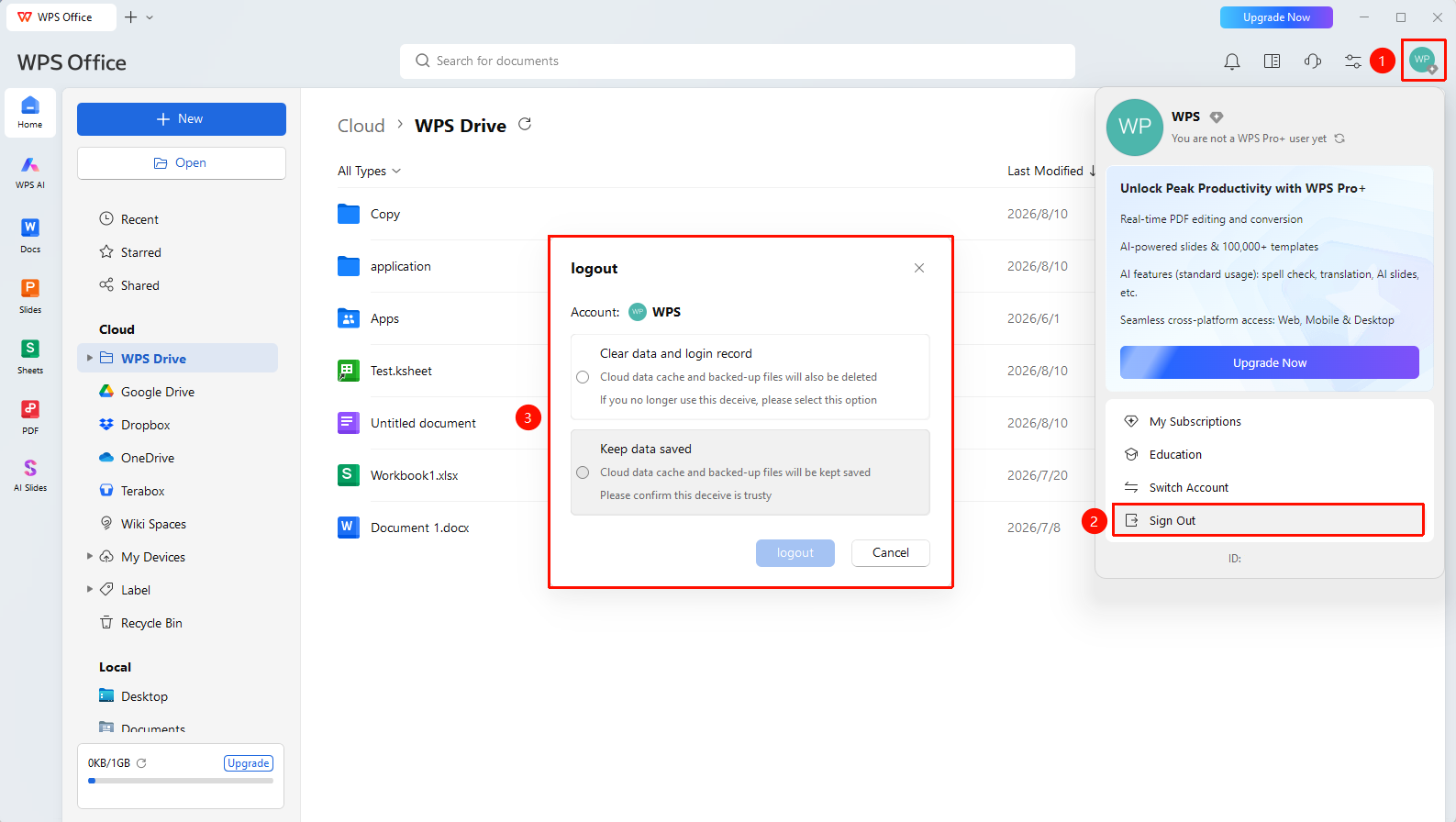The width and height of the screenshot is (1456, 822).
Task: Click the New button
Action: pyautogui.click(x=182, y=119)
